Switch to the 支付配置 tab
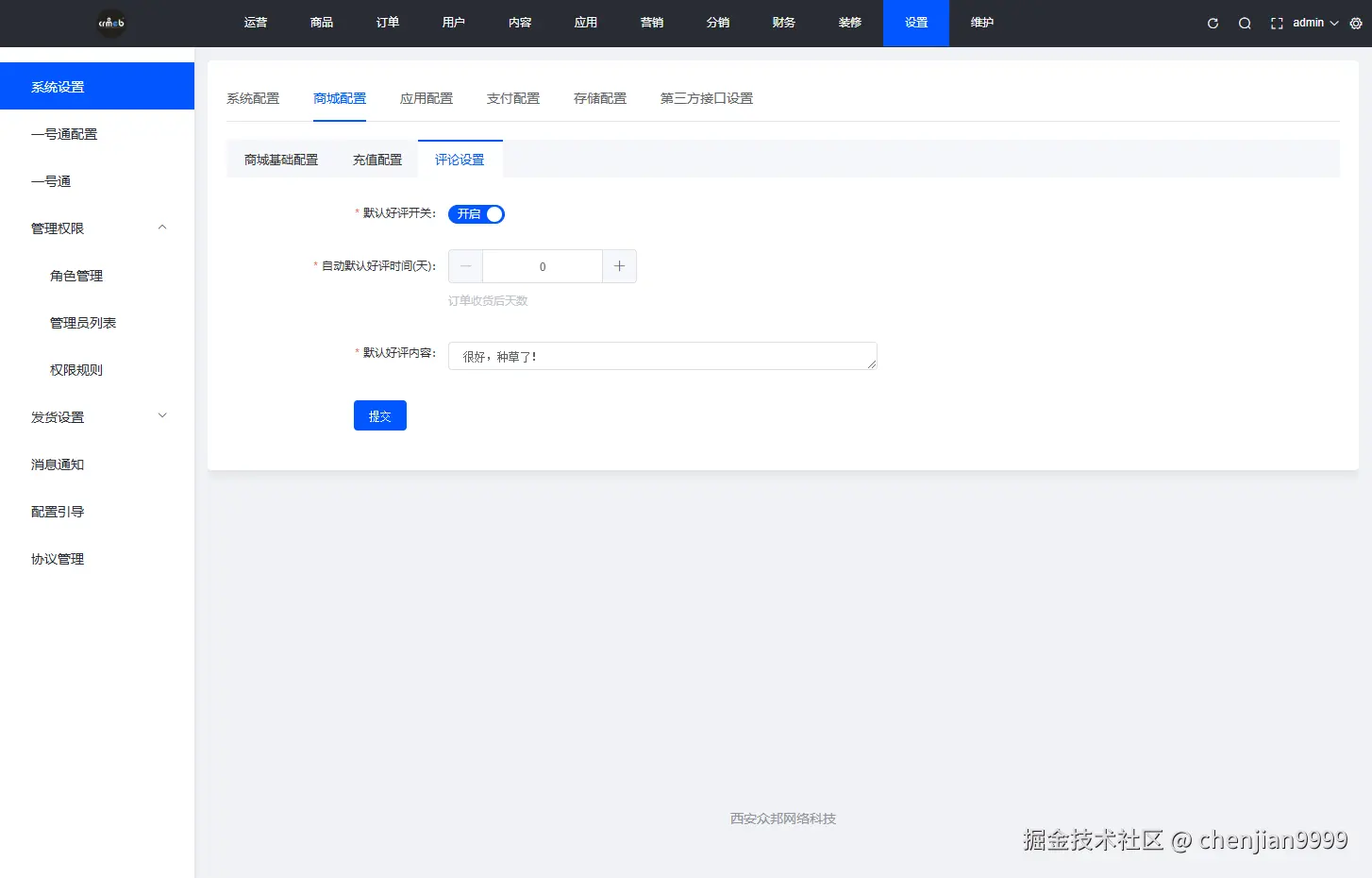 click(513, 98)
